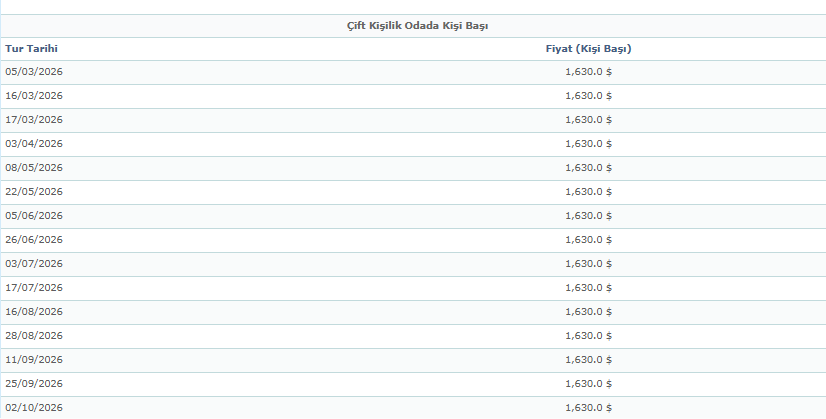
Task: Select the 05/03/2026 tour date
Action: point(34,72)
